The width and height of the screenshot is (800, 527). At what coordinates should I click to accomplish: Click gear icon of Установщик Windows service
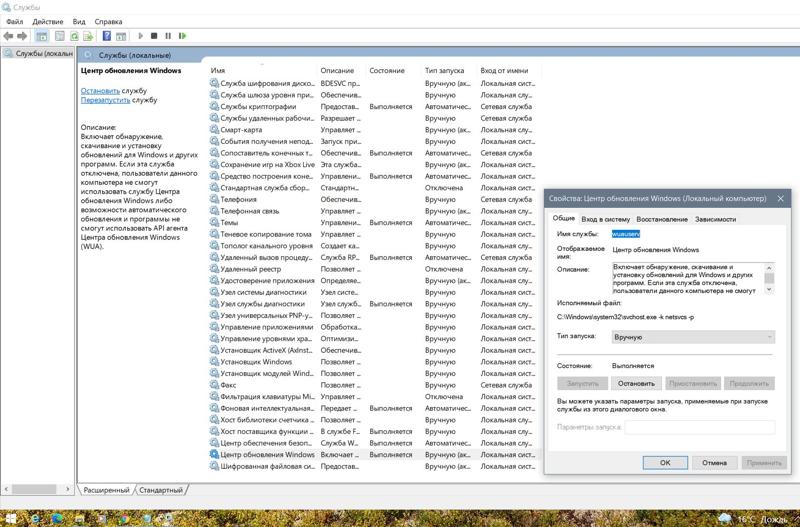tap(214, 362)
